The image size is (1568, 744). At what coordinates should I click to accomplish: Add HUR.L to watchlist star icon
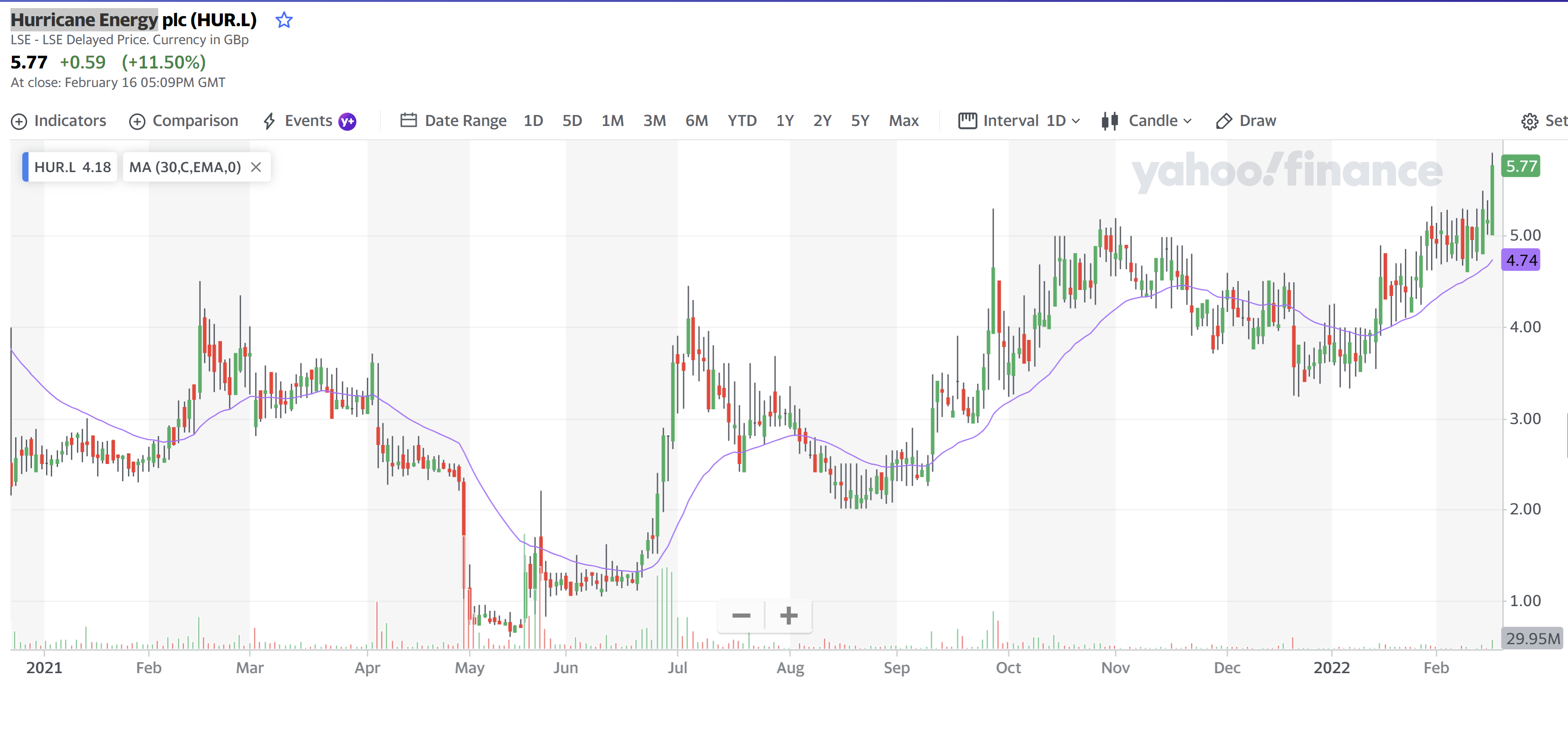click(284, 20)
